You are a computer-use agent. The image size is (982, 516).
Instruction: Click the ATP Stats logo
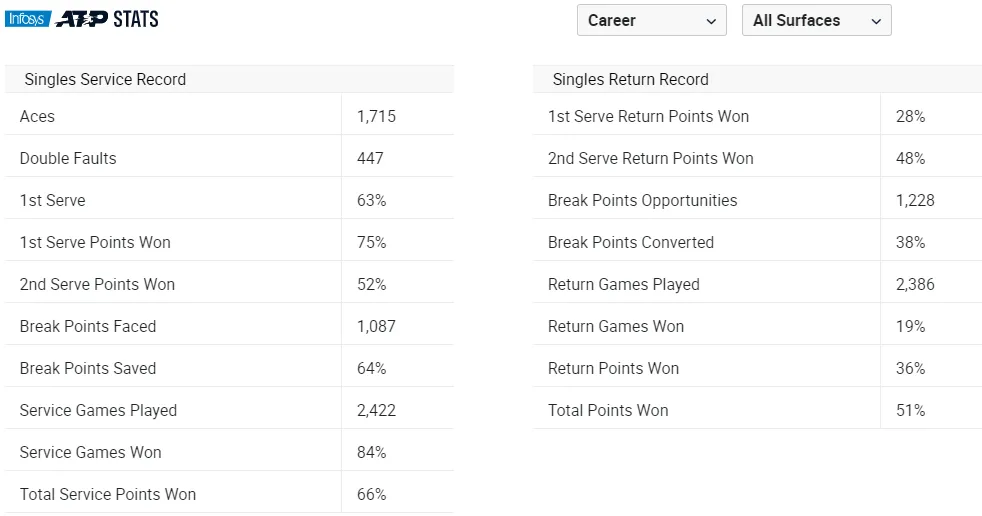point(107,19)
